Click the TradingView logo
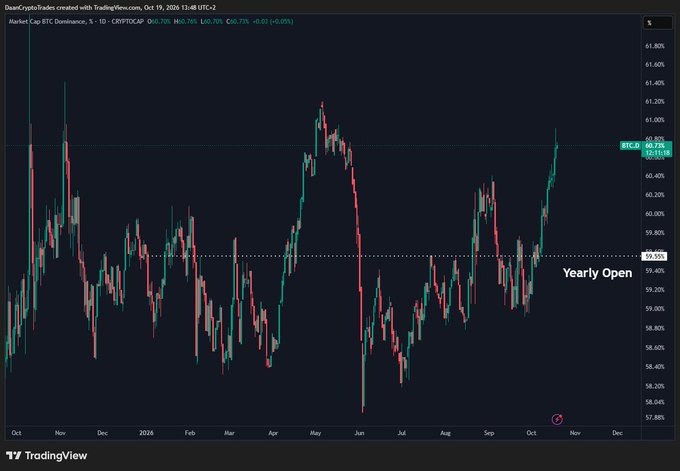680x471 pixels. point(47,455)
